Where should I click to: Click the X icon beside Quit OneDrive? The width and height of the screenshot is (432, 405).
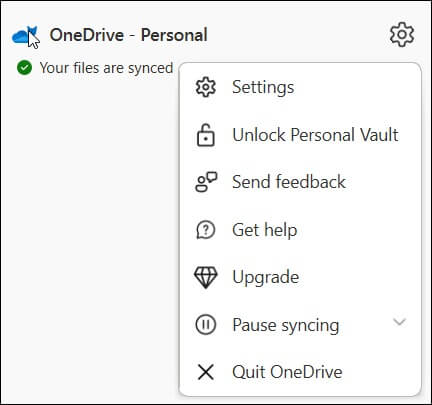tap(206, 372)
